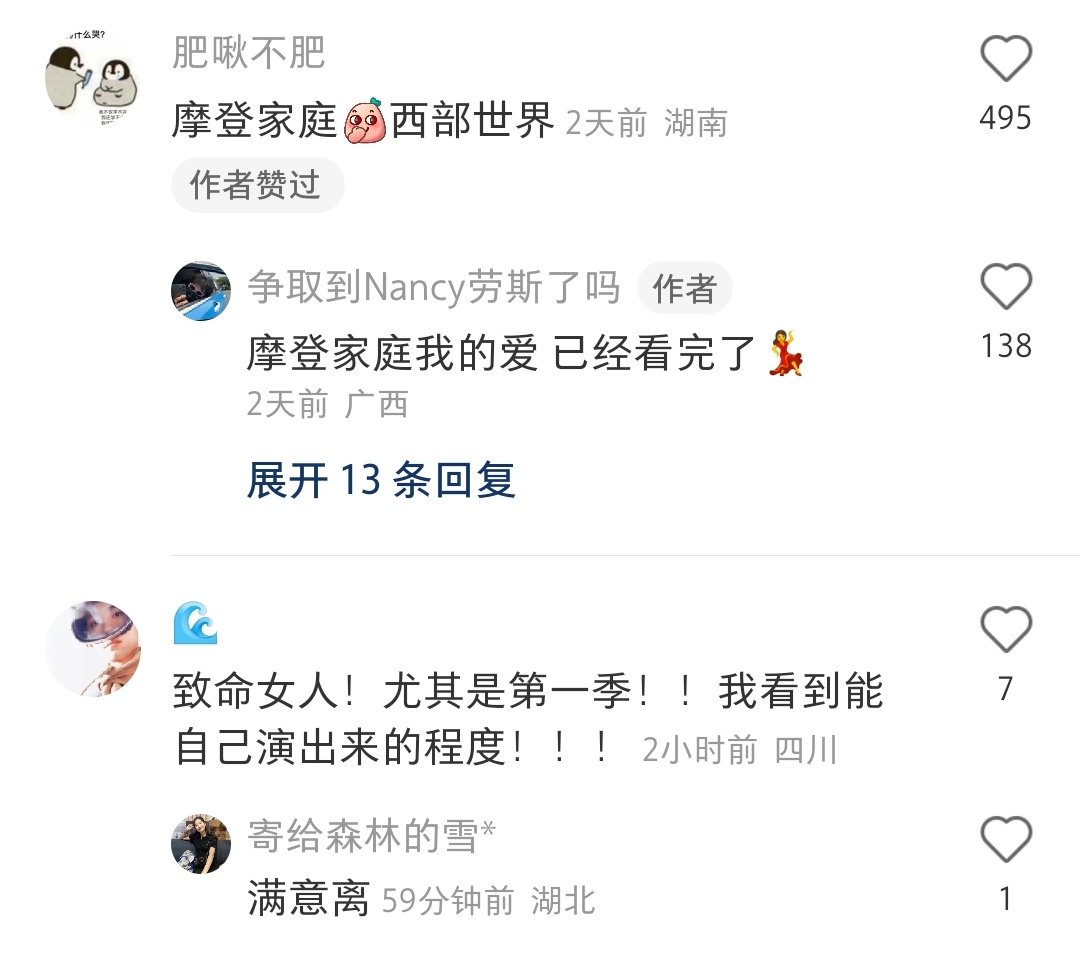Open the penguin avatar of 肥啾不肥
The height and width of the screenshot is (958, 1080).
click(92, 79)
